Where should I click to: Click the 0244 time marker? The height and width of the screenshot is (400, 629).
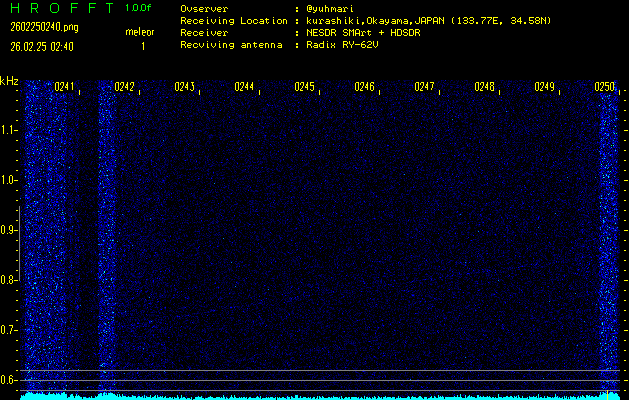244,87
